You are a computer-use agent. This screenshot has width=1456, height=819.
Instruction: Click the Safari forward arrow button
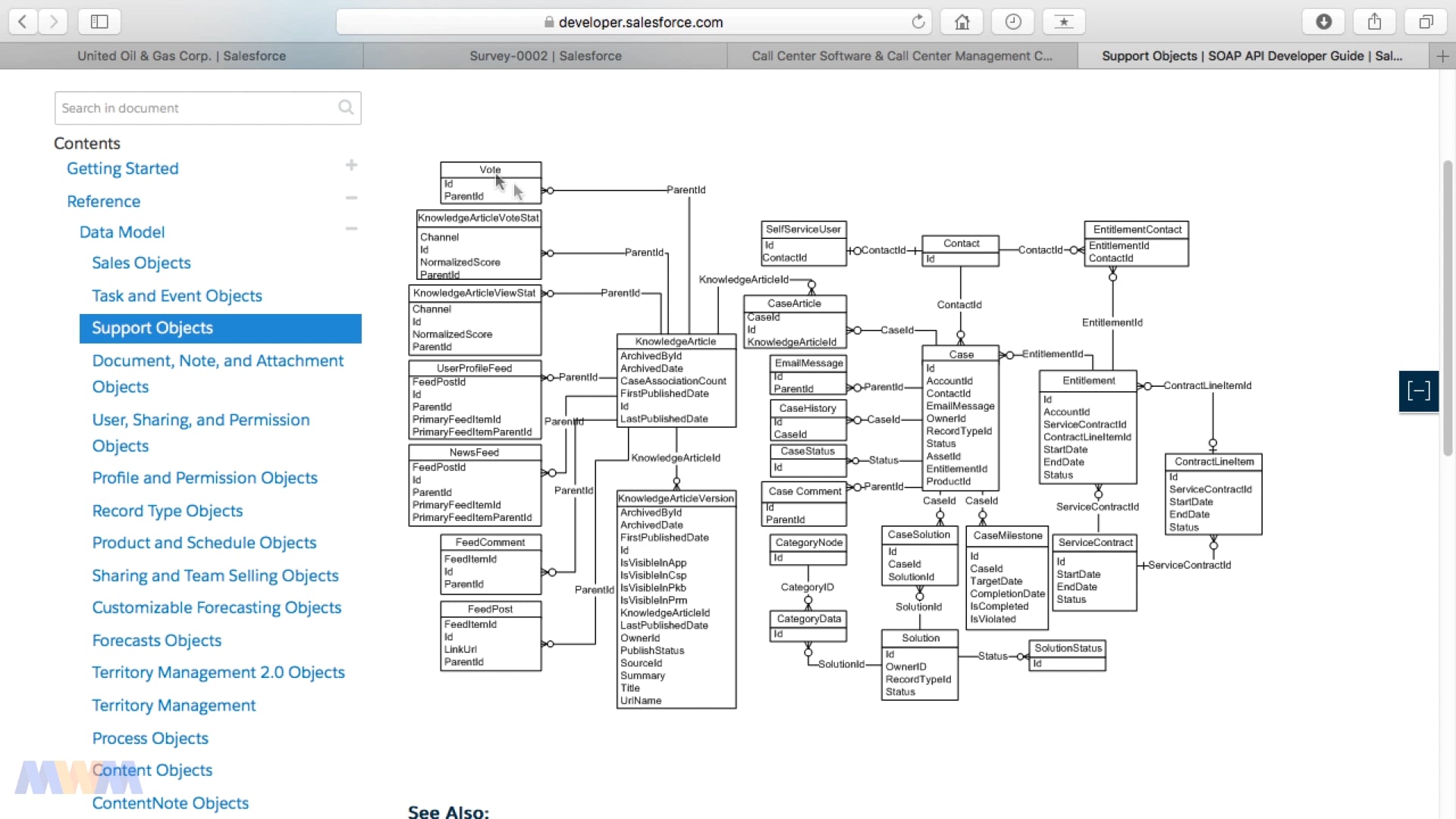pyautogui.click(x=53, y=22)
